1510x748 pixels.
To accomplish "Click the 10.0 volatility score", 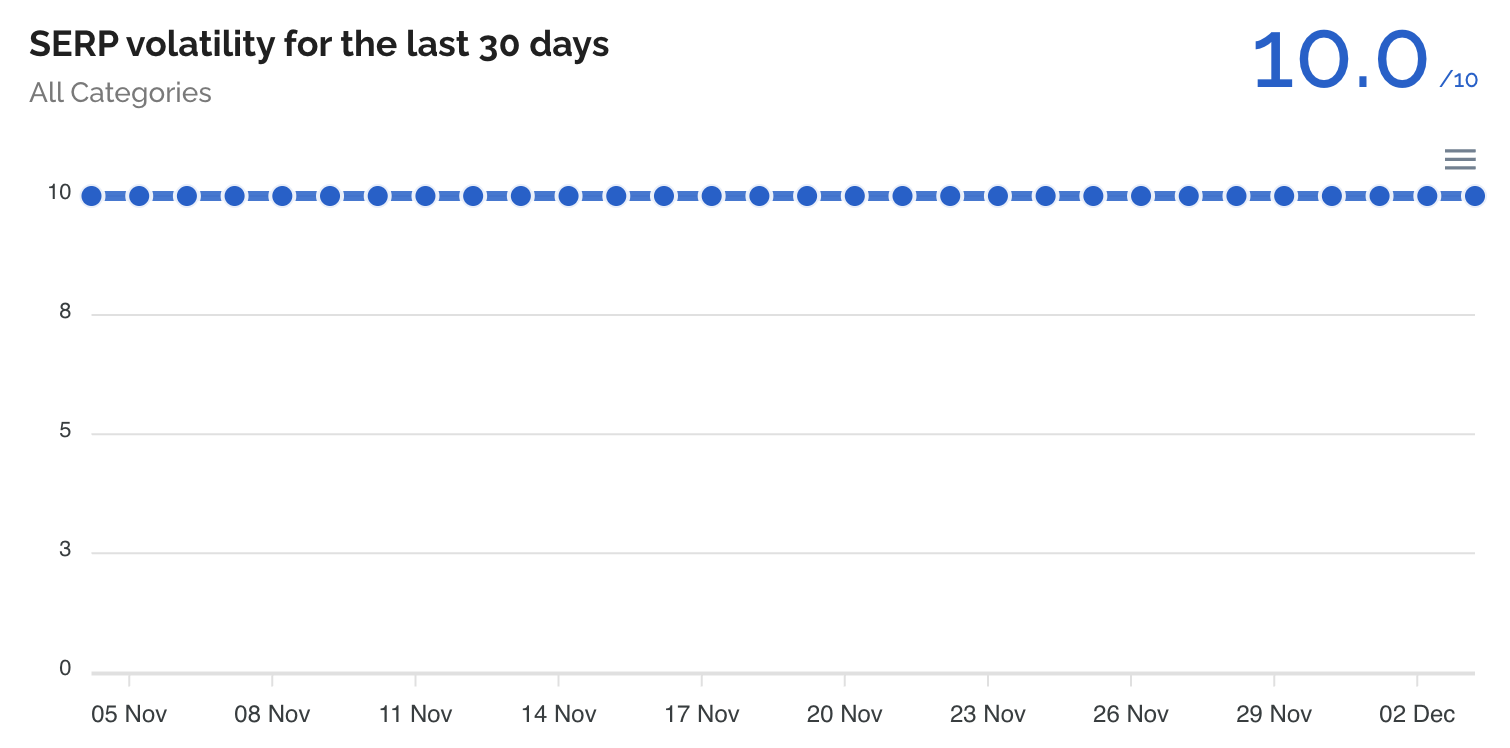I will pos(1339,62).
